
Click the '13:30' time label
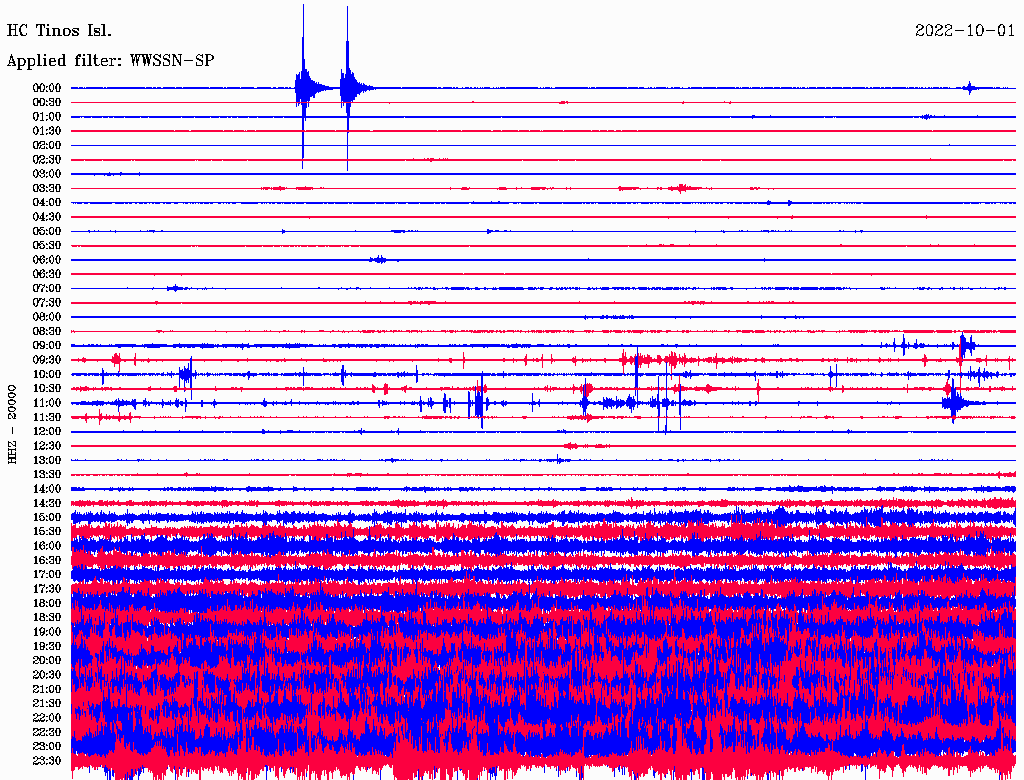tap(47, 475)
